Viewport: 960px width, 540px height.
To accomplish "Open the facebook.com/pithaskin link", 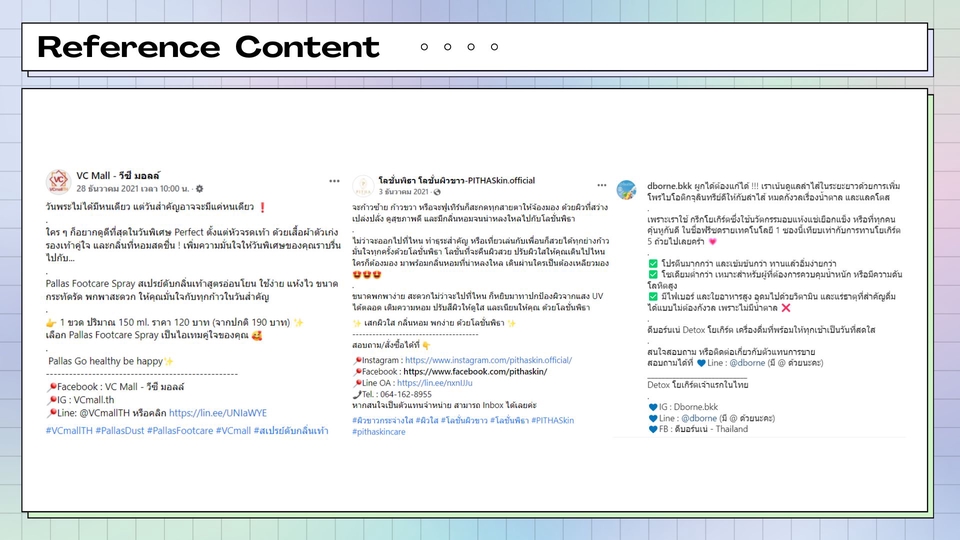I will point(475,372).
